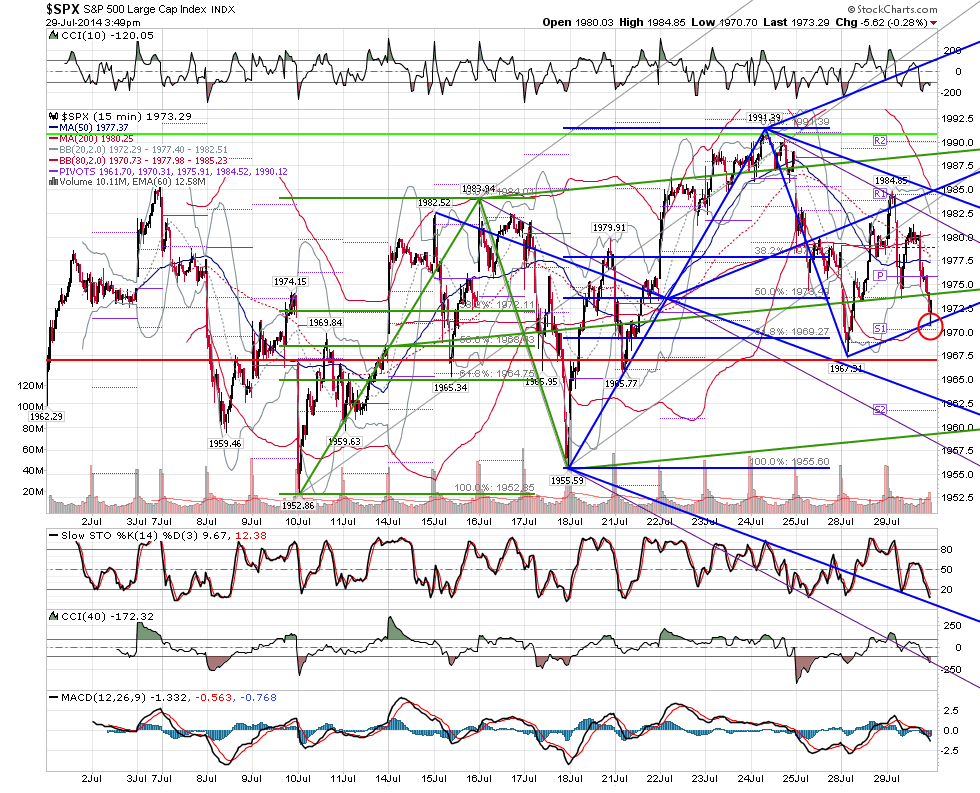Screen dimensions: 980x793
Task: Click the 1962.29 price label
Action: [x=47, y=416]
